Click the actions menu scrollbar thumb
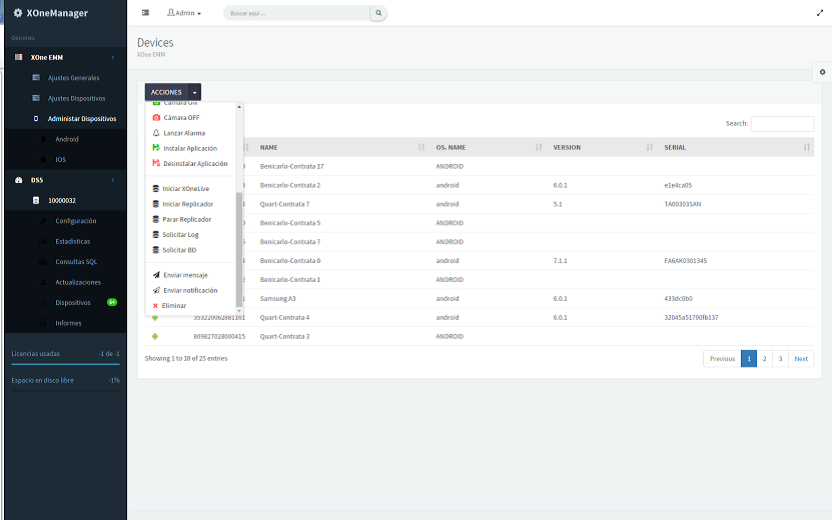The width and height of the screenshot is (832, 520). click(x=239, y=249)
